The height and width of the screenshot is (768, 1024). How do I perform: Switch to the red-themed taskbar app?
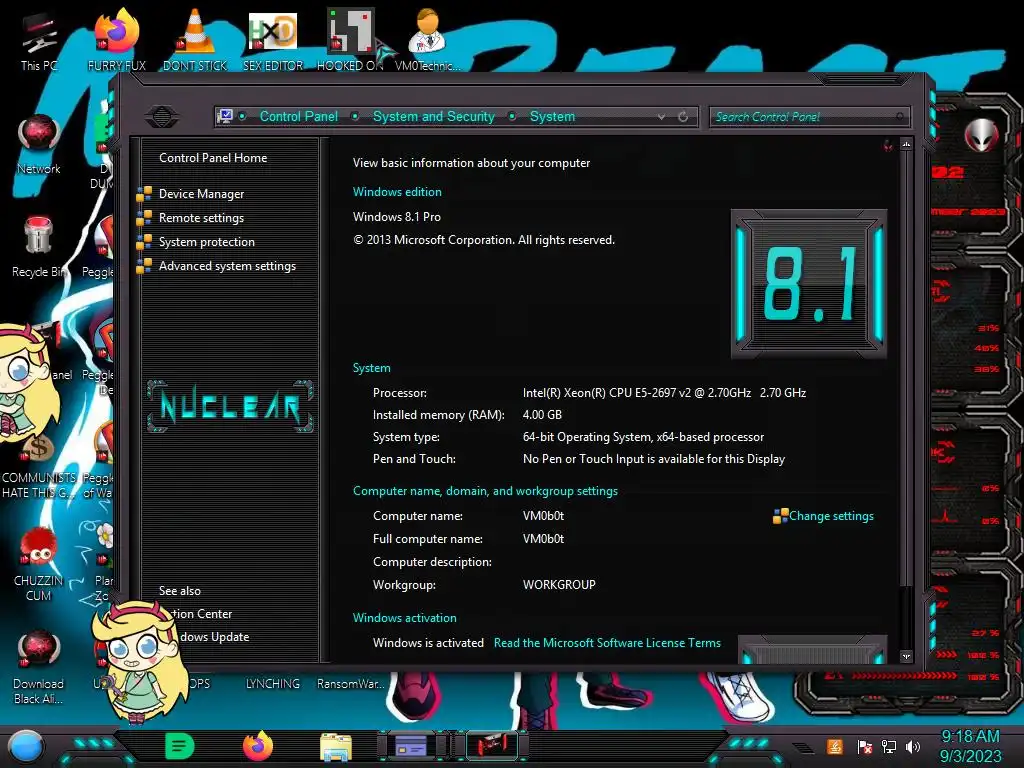[x=492, y=746]
